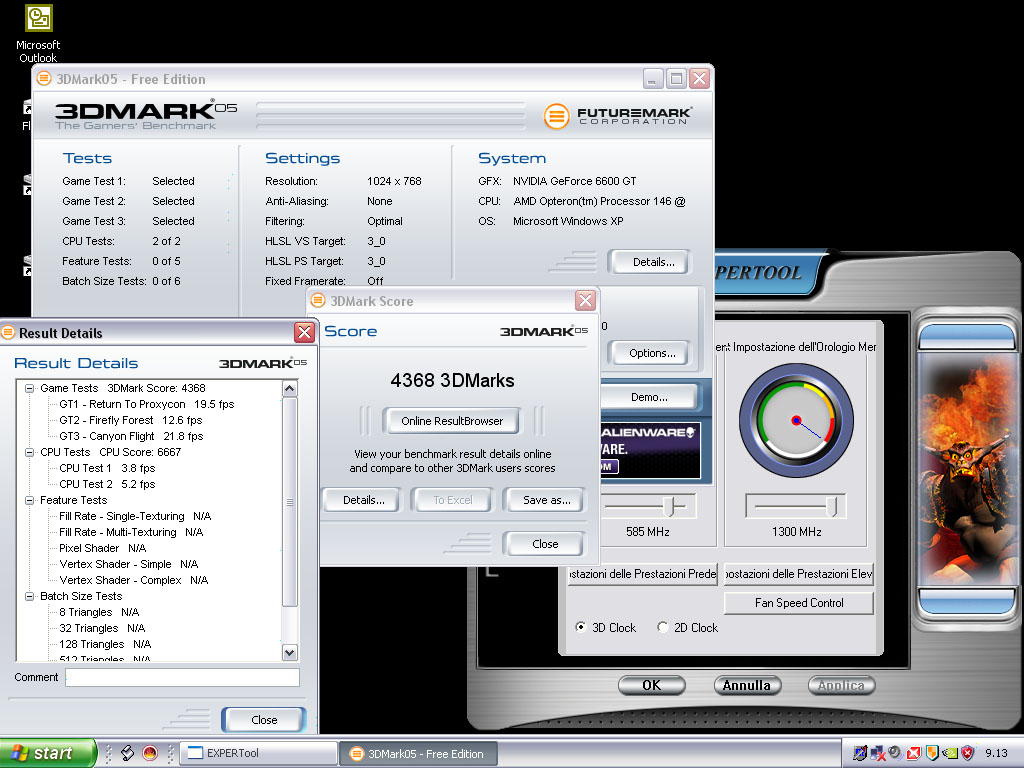Collapse the Batch Size Tests tree node
Image resolution: width=1024 pixels, height=768 pixels.
tap(29, 596)
